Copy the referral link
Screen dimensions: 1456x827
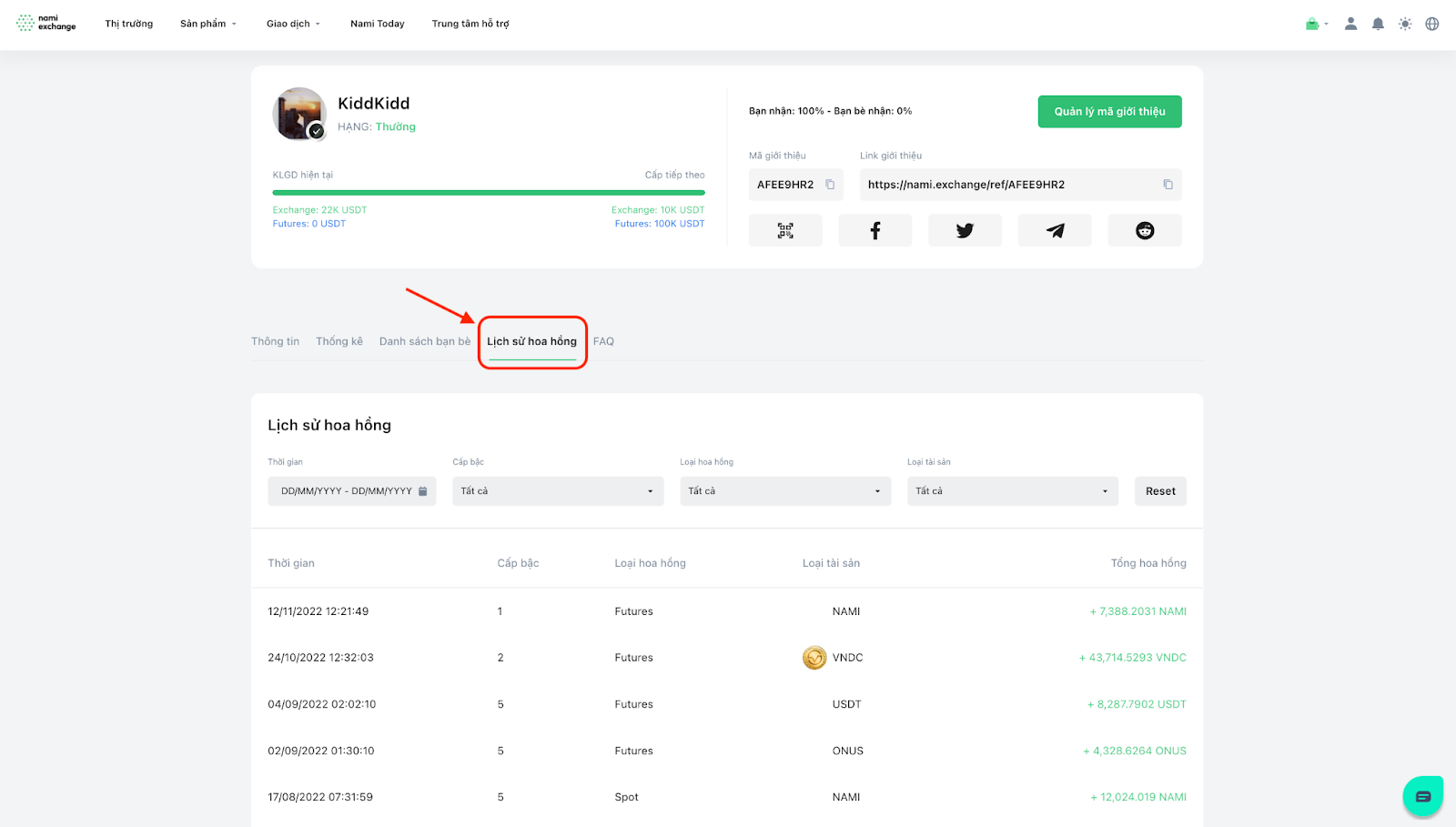tap(1168, 185)
